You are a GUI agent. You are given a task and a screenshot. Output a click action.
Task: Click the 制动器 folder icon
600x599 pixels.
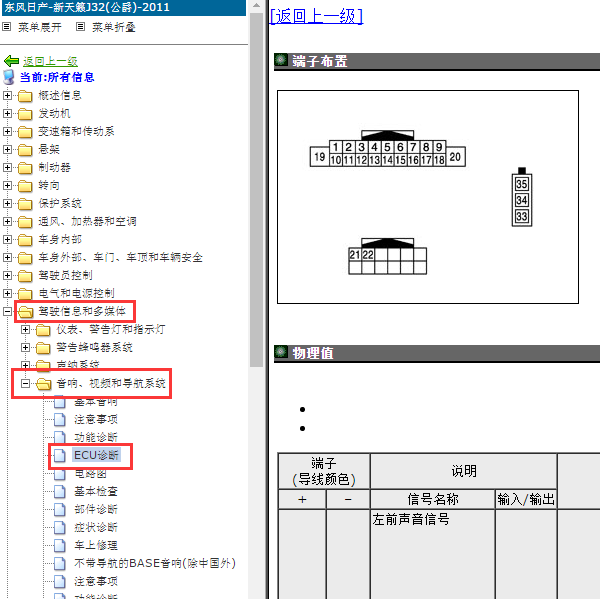click(x=25, y=168)
